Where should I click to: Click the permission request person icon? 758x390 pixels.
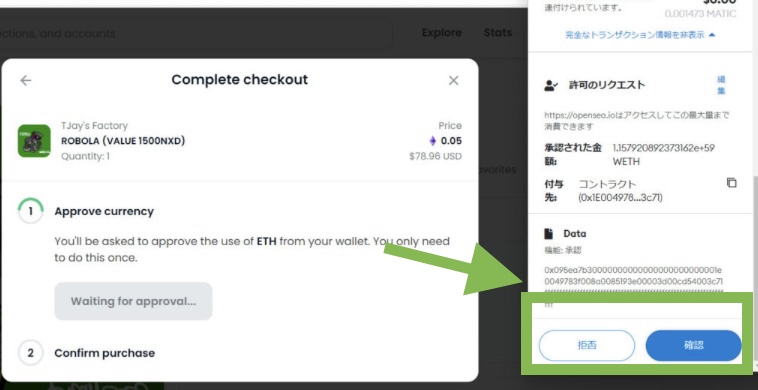coord(551,86)
